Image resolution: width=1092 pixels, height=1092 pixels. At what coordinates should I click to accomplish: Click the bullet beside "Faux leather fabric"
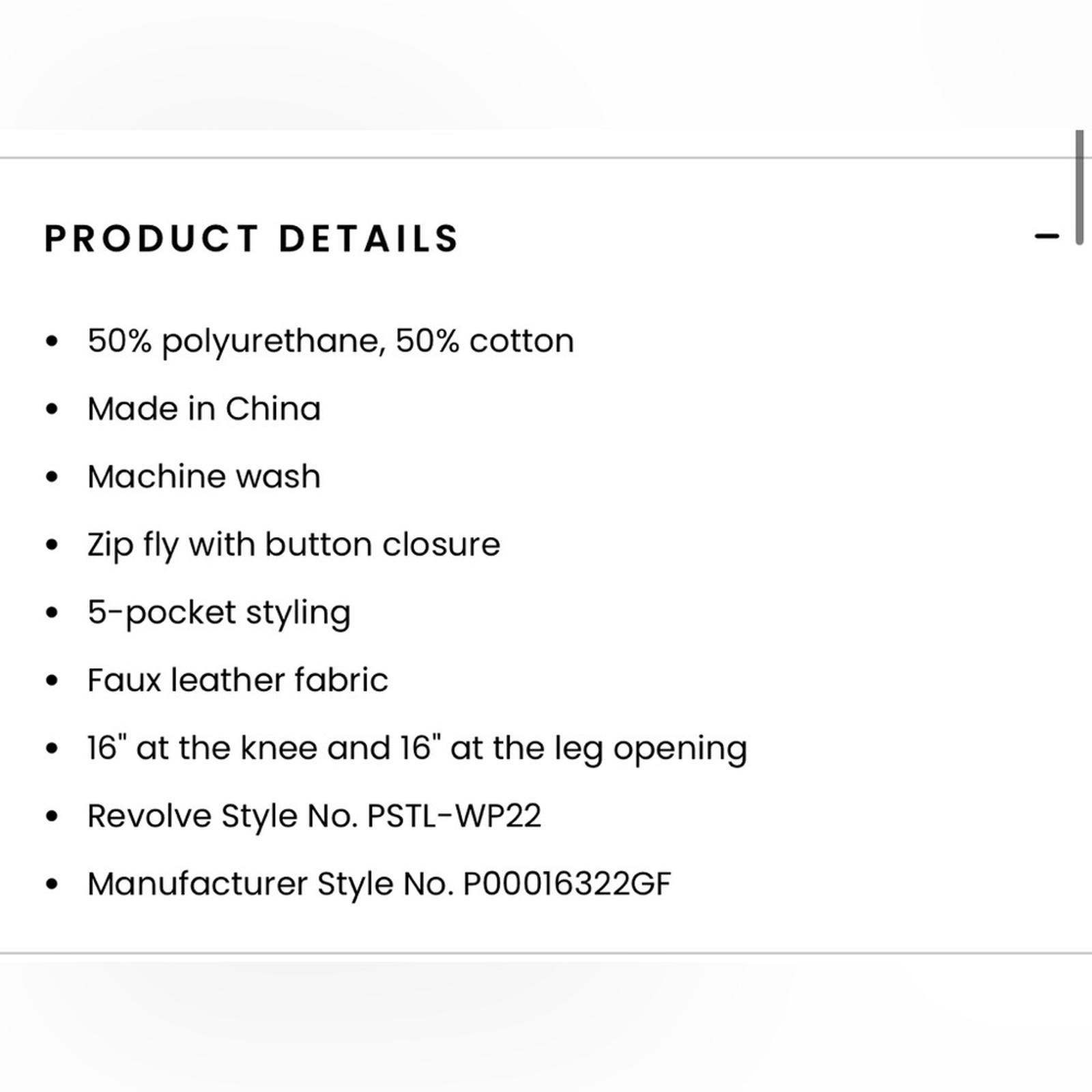tap(53, 681)
